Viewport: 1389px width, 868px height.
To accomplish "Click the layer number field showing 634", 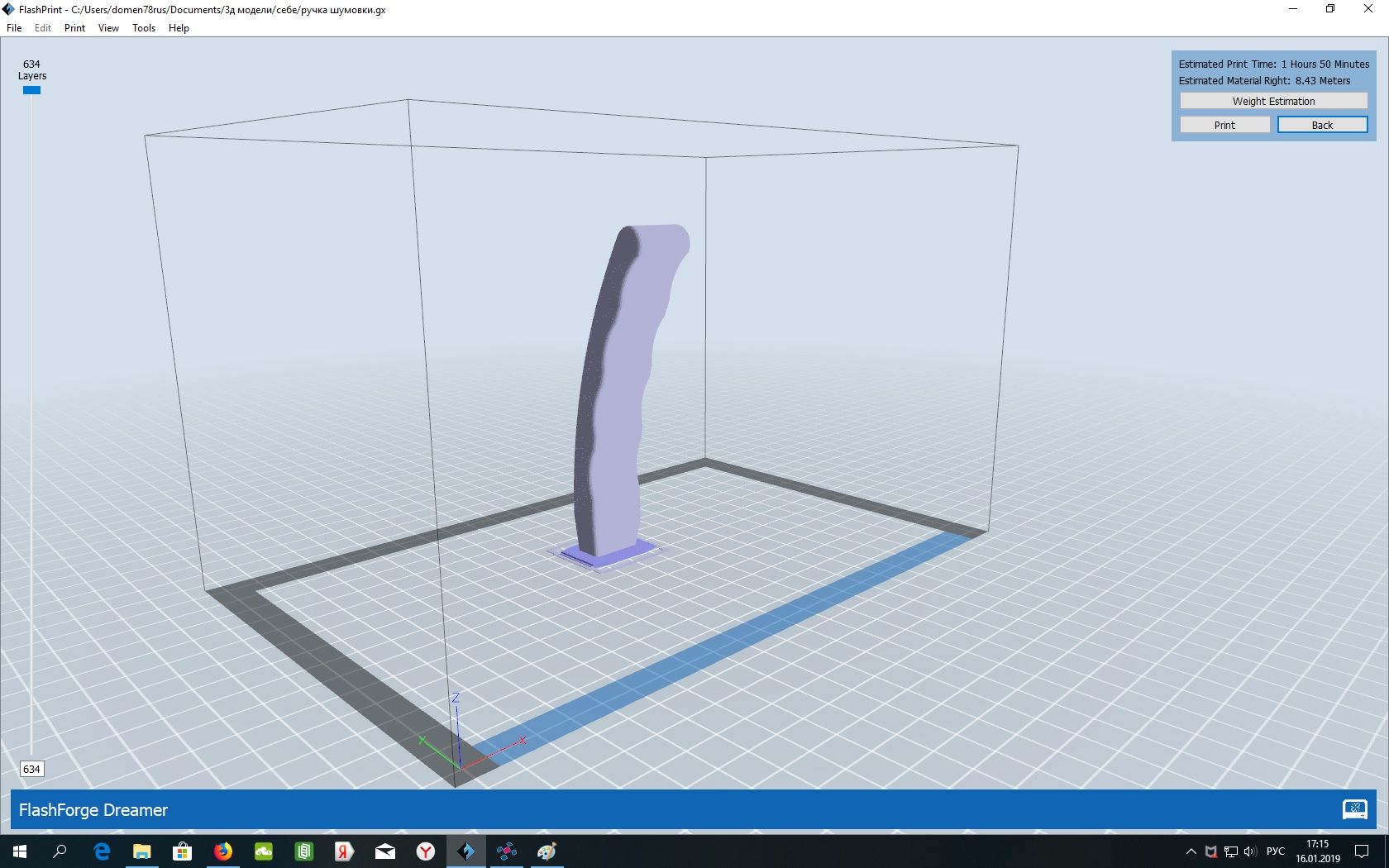I will tap(31, 769).
